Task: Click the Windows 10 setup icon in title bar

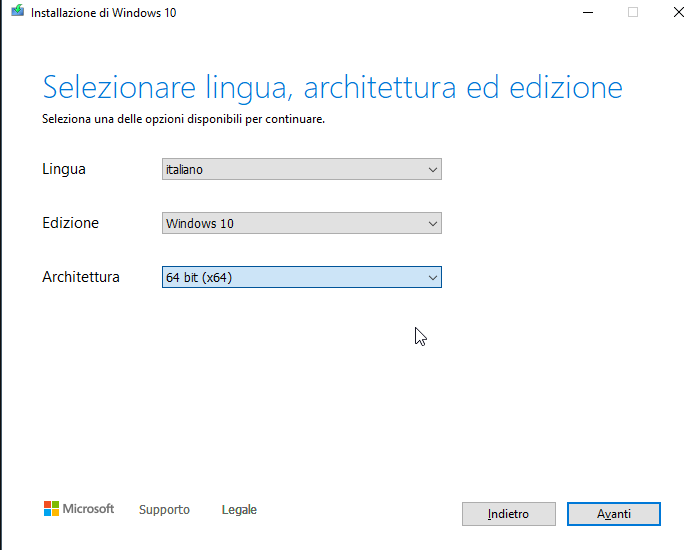Action: [17, 12]
